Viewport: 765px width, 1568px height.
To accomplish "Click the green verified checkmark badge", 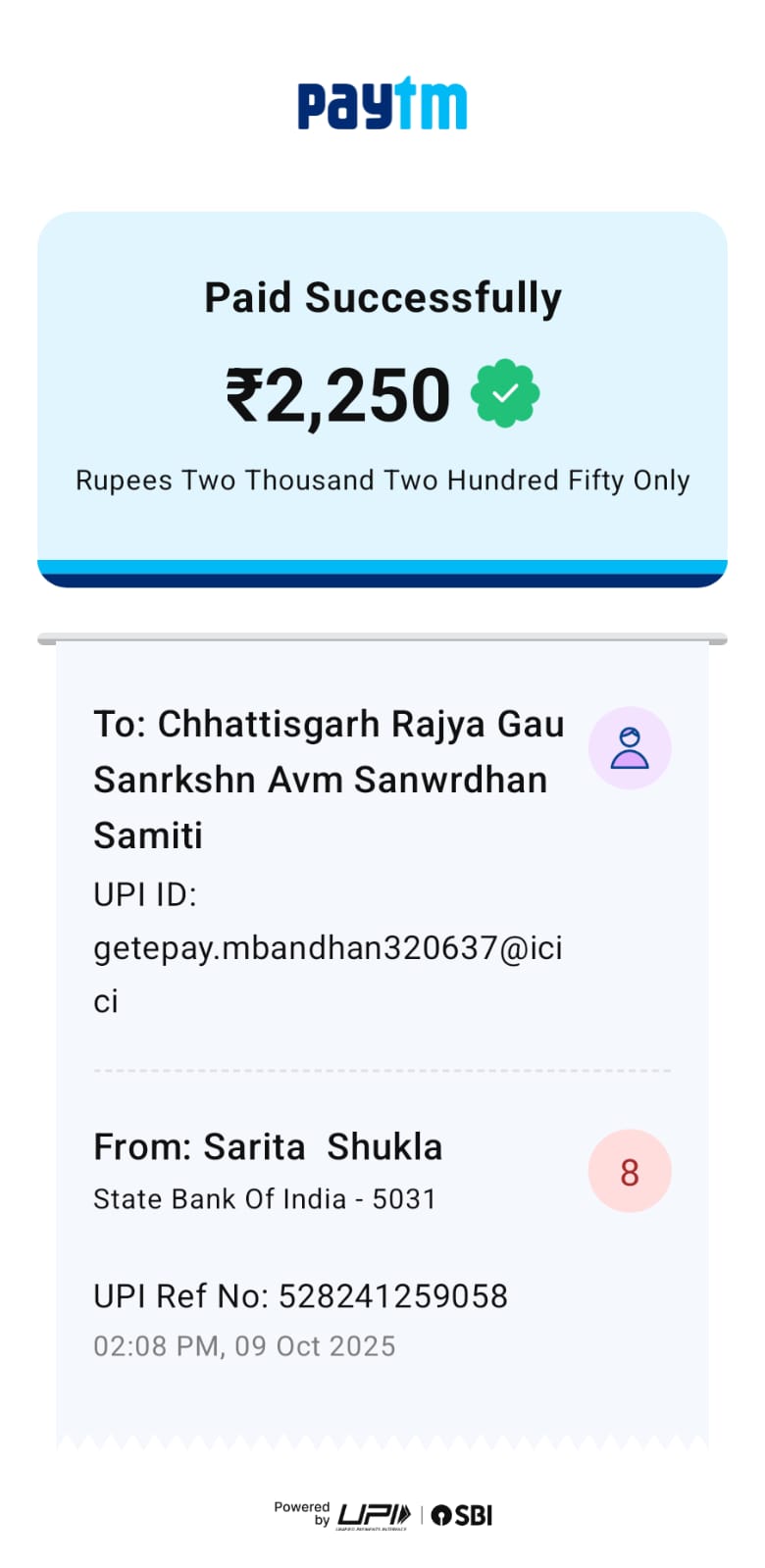I will click(505, 393).
